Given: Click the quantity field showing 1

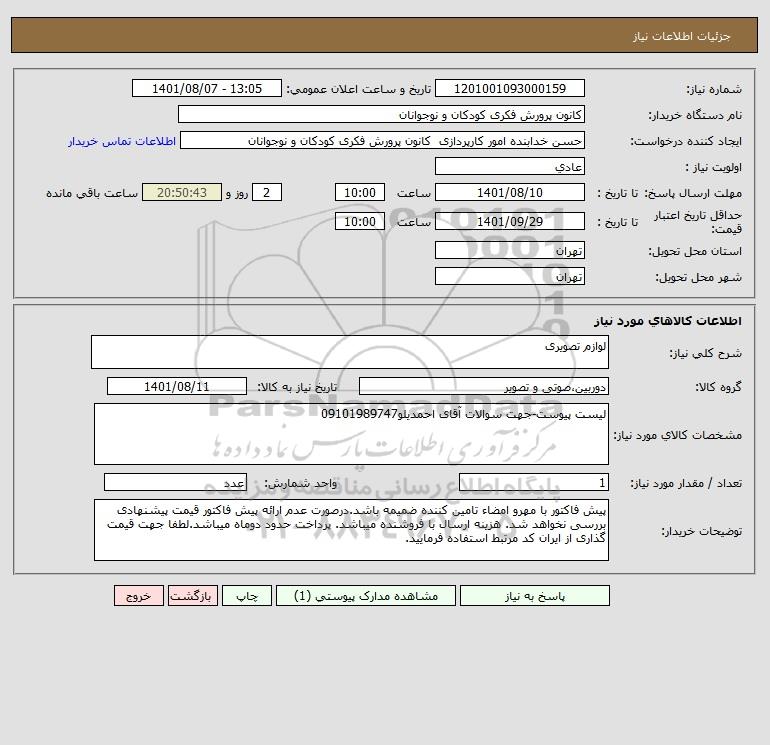Looking at the screenshot, I should click(x=534, y=482).
